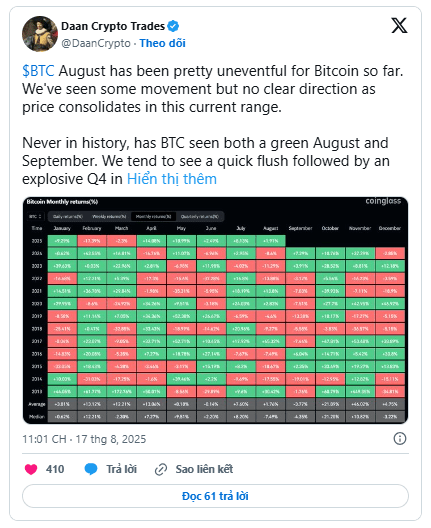The width and height of the screenshot is (431, 528).
Task: Select the Monthly returns(%) tab
Action: 154,217
